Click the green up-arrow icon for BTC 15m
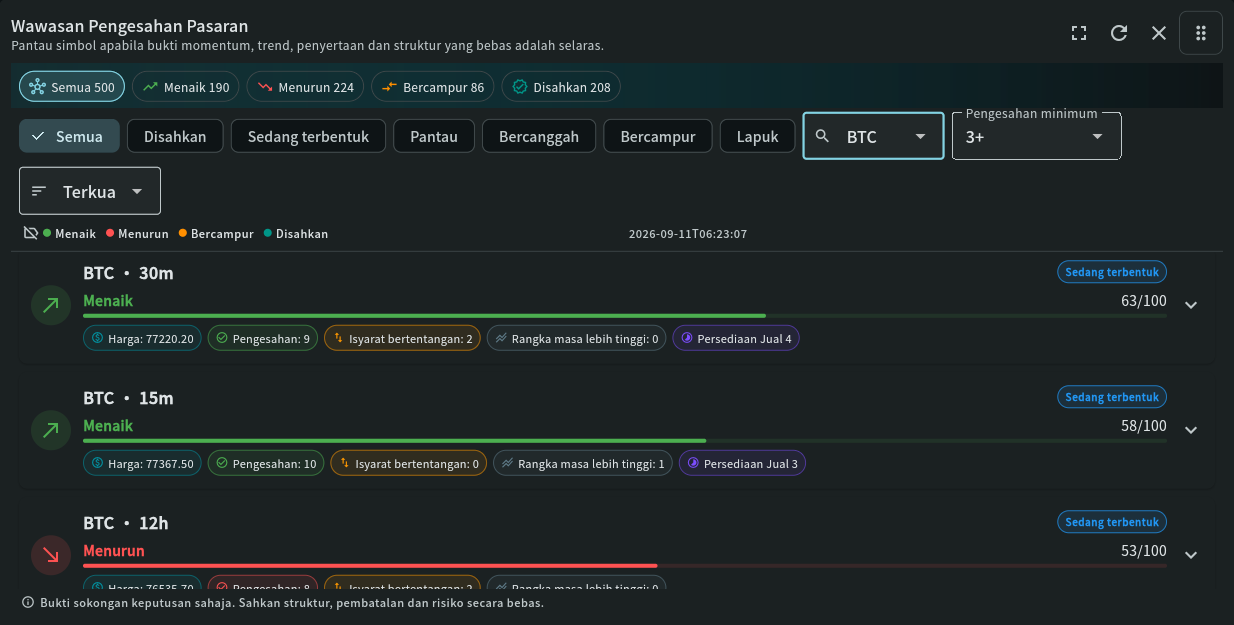This screenshot has height=625, width=1234. [51, 430]
